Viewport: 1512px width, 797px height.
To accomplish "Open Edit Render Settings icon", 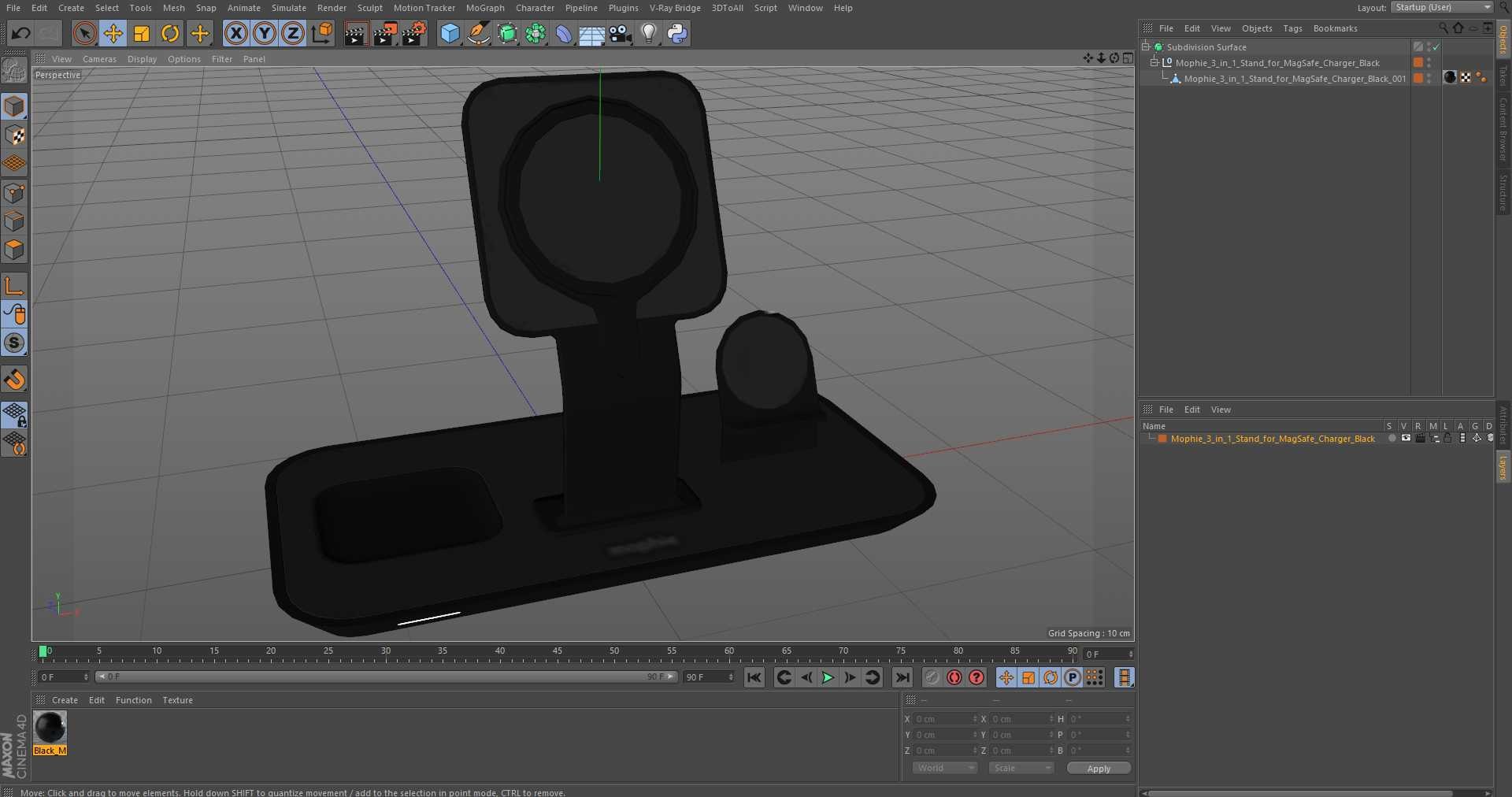I will pos(414,33).
